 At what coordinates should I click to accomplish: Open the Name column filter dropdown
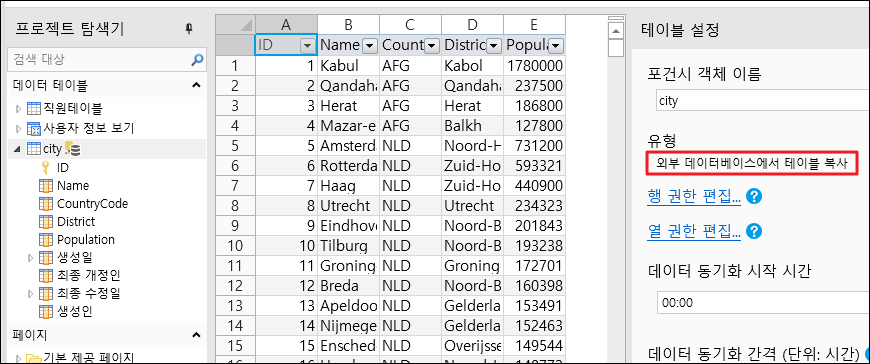[x=370, y=46]
